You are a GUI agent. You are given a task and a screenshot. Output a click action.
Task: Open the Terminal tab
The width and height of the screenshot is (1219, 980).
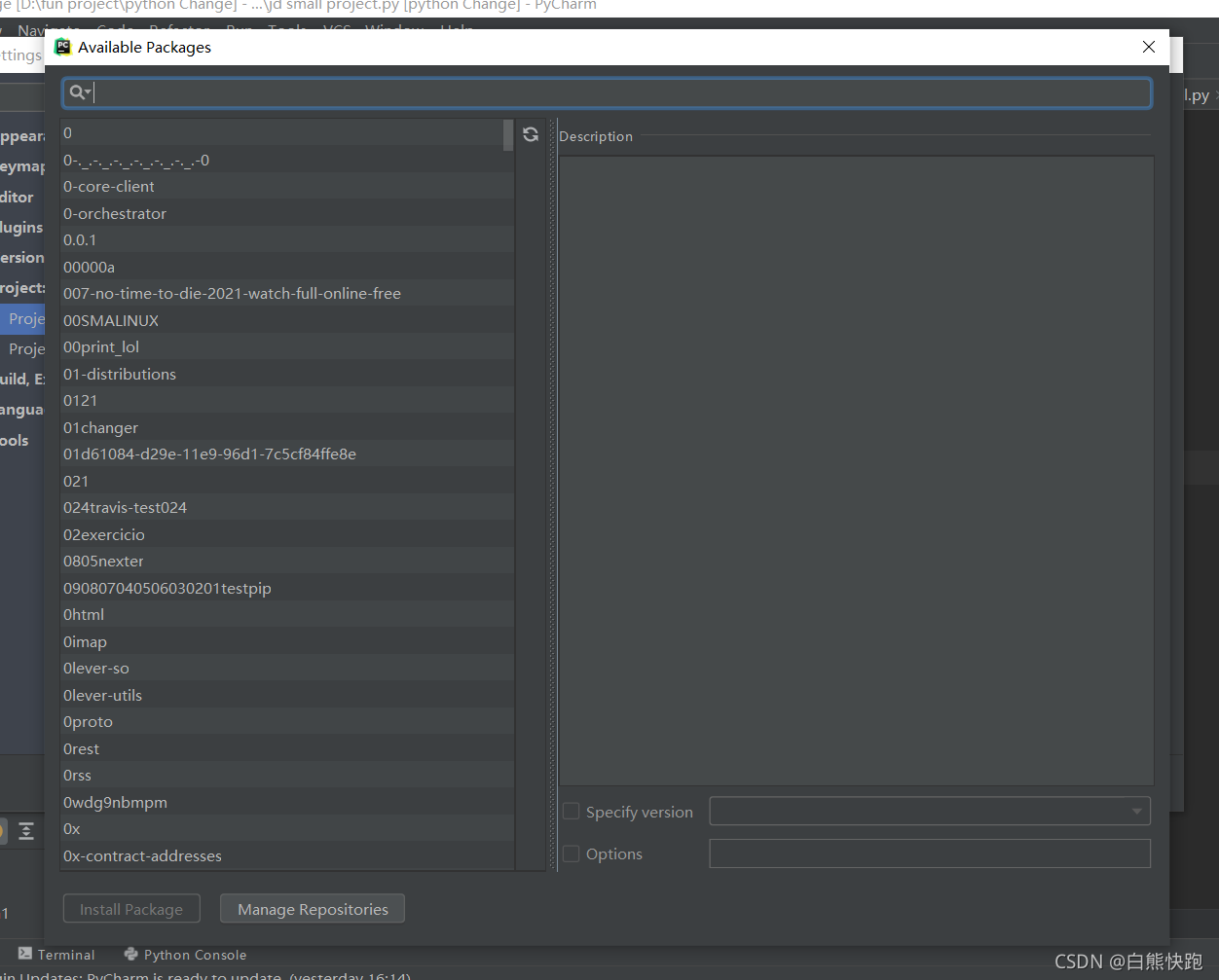point(56,955)
